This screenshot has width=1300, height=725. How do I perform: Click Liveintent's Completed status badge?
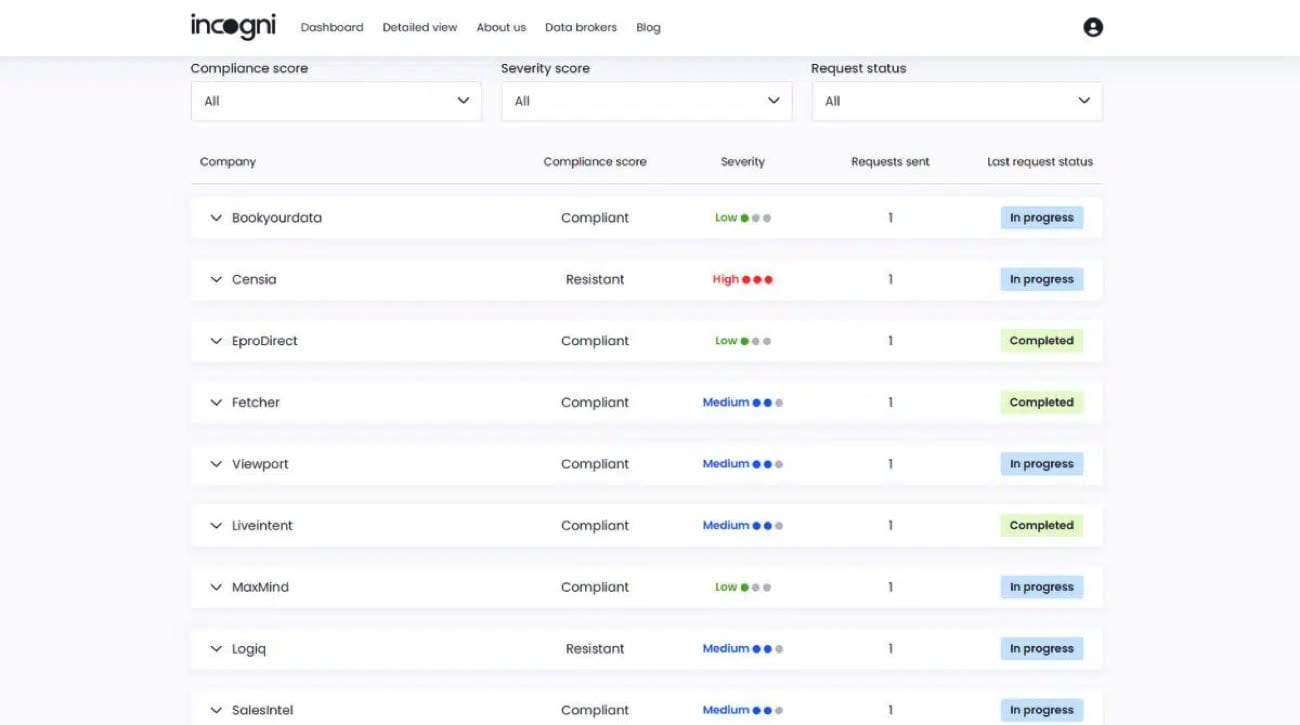tap(1041, 526)
